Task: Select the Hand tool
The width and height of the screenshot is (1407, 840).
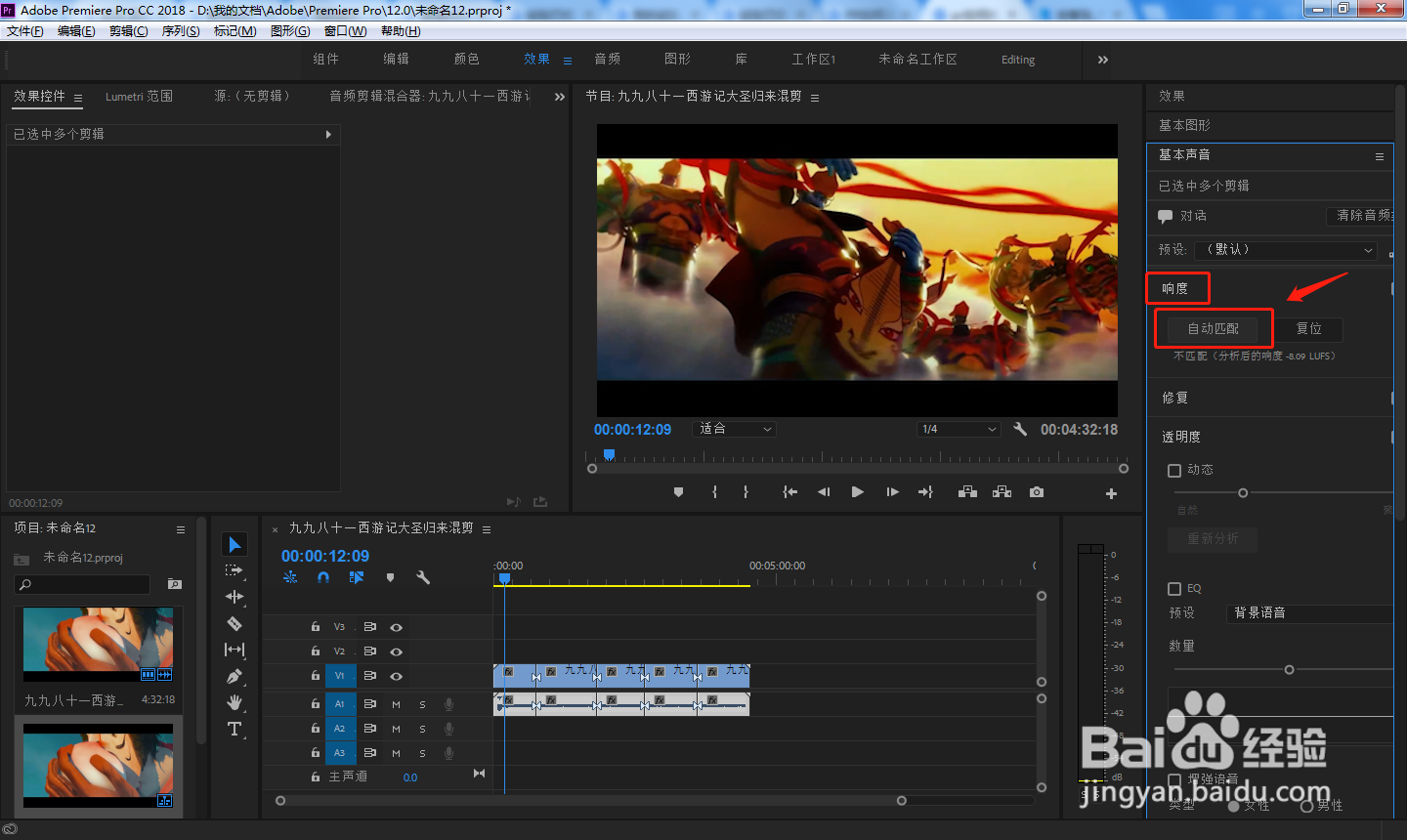Action: [234, 702]
